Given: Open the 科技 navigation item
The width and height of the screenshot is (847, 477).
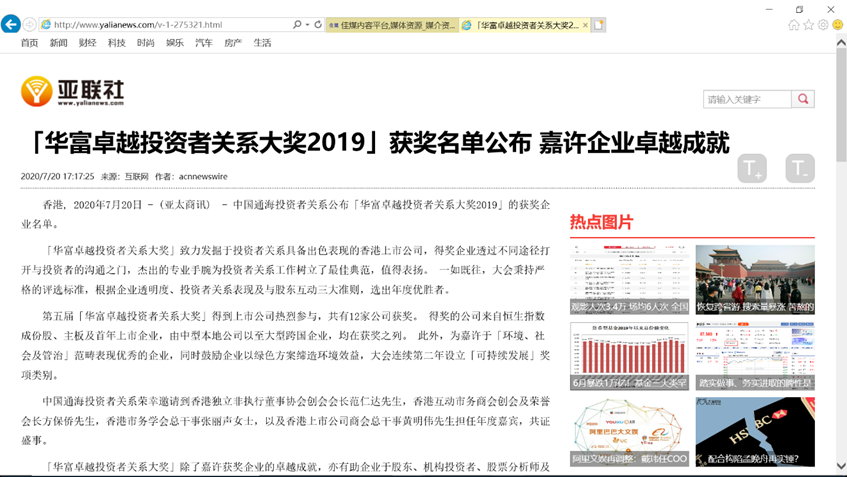Looking at the screenshot, I should point(116,43).
